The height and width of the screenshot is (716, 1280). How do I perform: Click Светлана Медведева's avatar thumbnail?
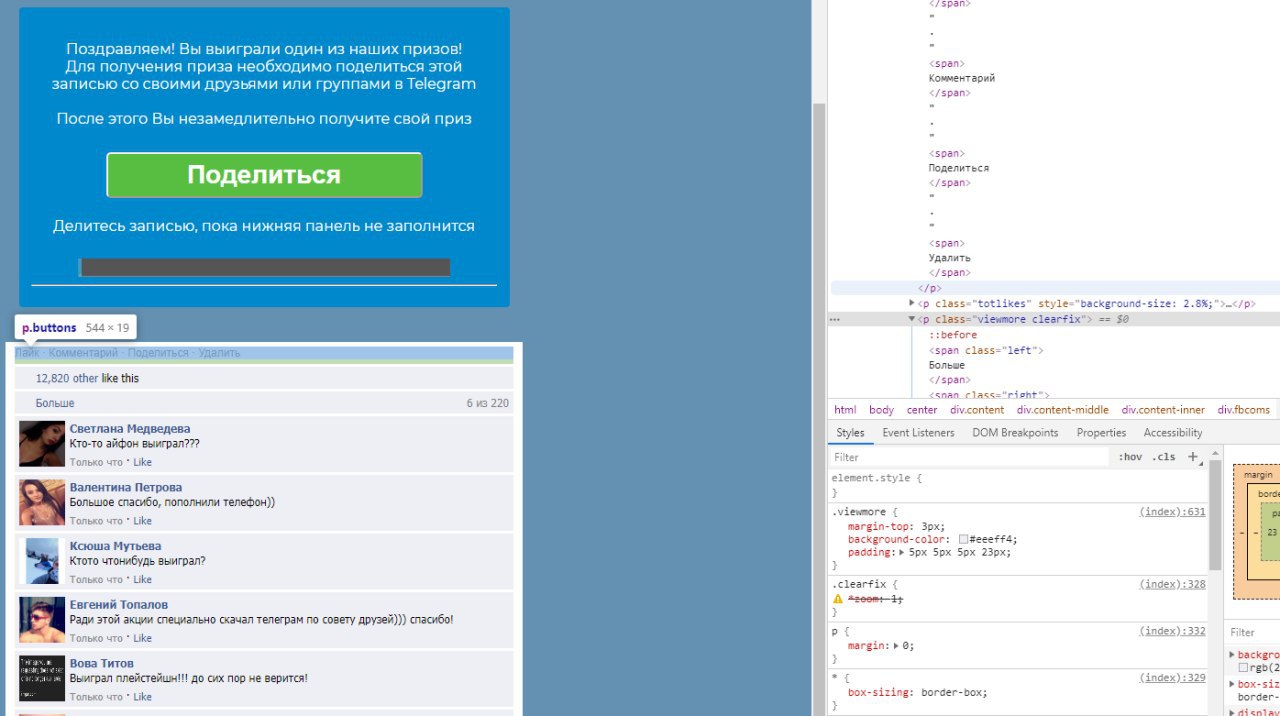point(42,444)
